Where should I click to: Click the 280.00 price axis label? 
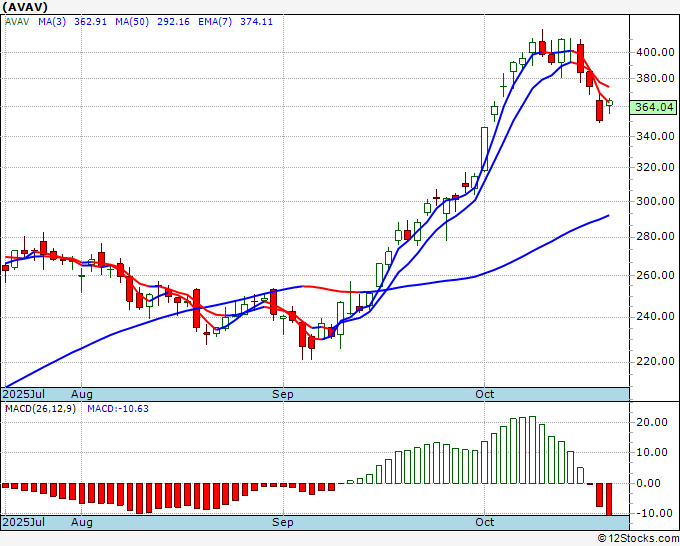(x=655, y=236)
